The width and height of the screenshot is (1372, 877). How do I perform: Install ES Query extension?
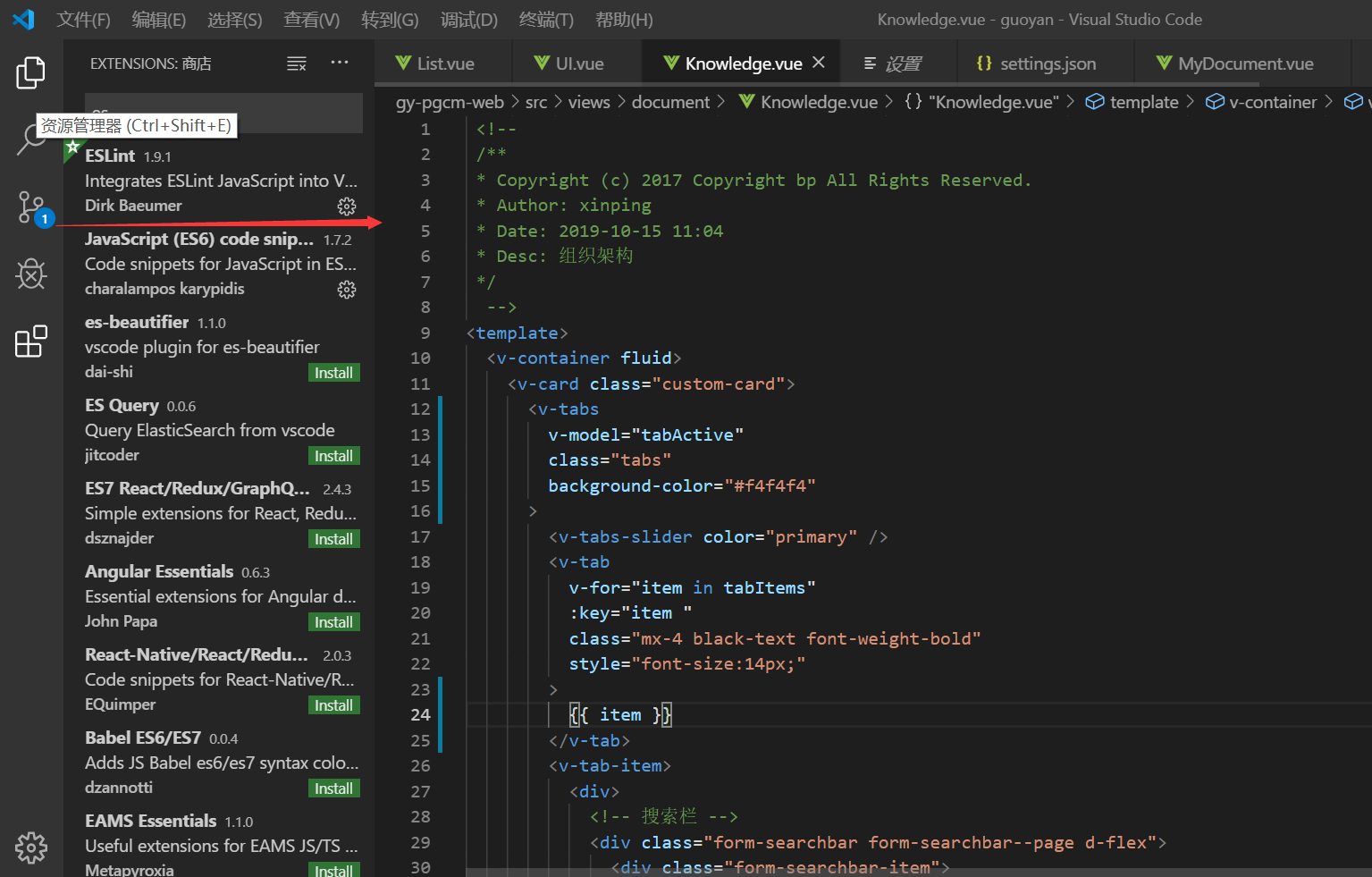click(333, 456)
